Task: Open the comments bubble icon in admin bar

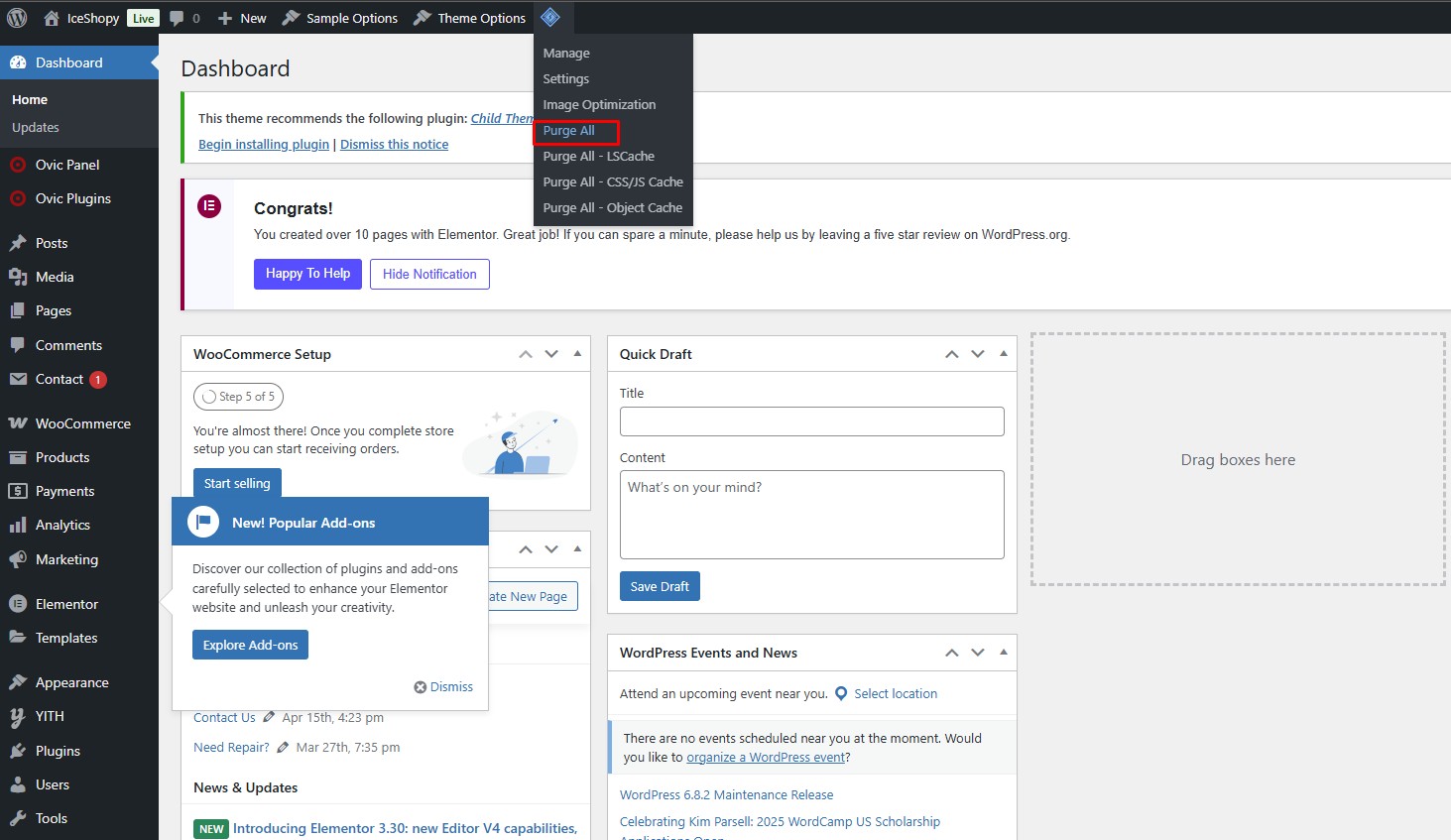Action: click(x=177, y=18)
